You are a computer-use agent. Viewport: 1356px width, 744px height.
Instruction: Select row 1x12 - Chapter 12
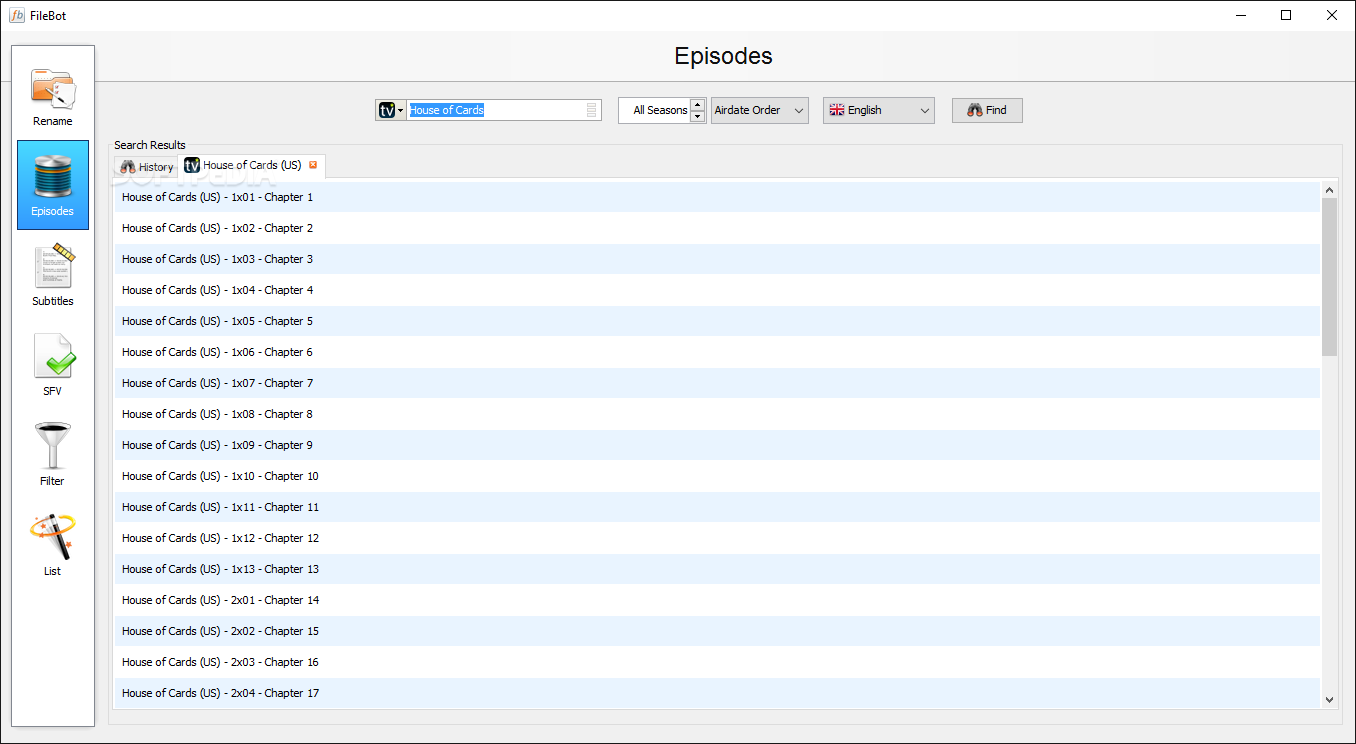click(718, 538)
